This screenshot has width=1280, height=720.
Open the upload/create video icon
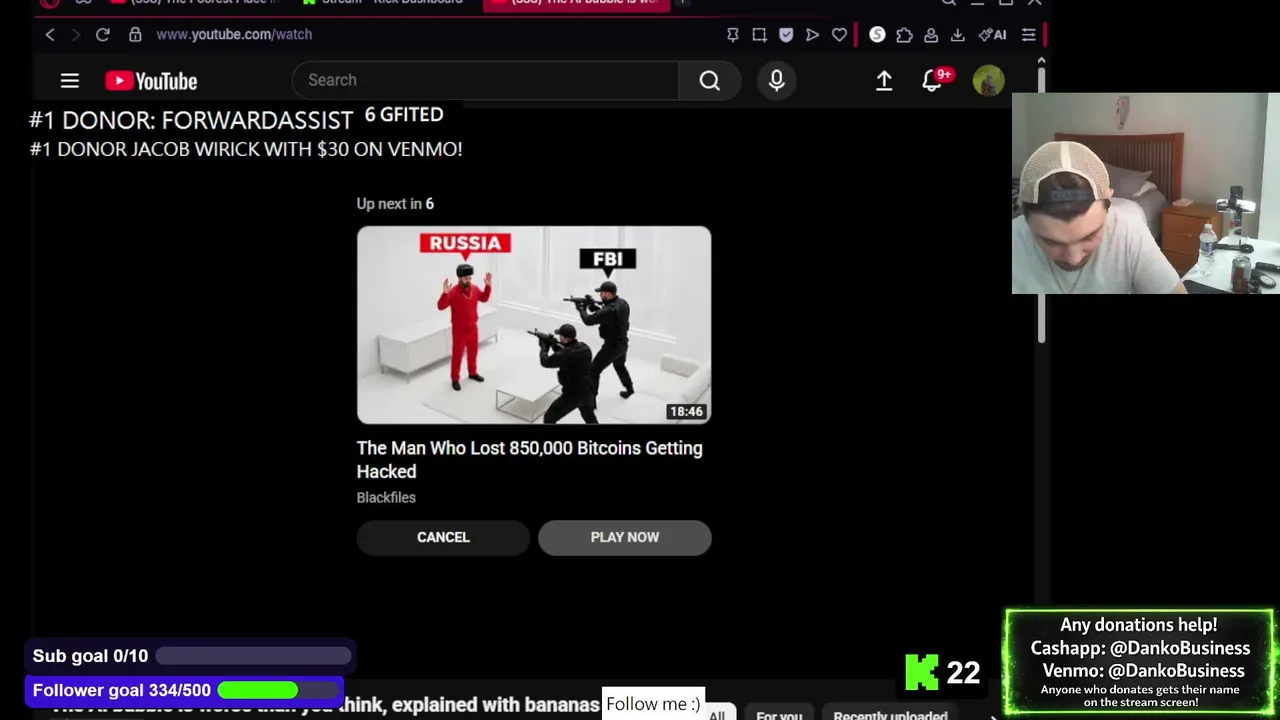tap(884, 81)
